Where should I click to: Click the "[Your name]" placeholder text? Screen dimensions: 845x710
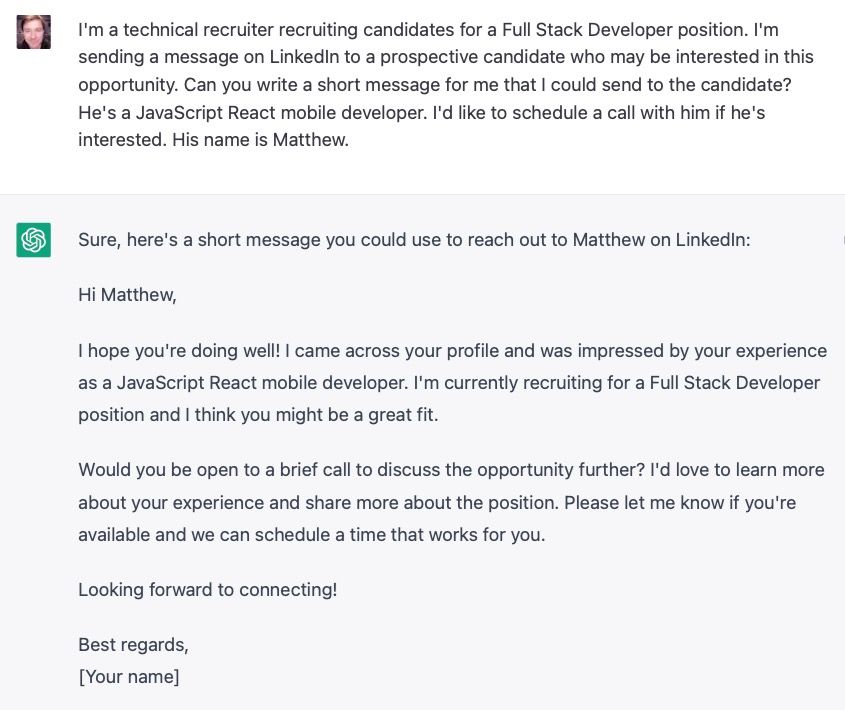[x=129, y=677]
